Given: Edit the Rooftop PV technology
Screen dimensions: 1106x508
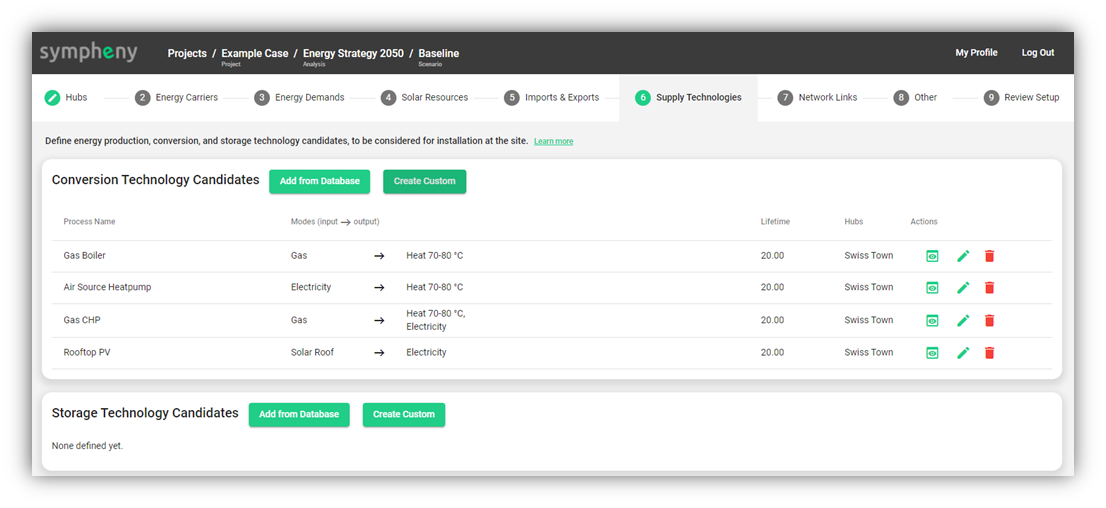Looking at the screenshot, I should tap(963, 353).
